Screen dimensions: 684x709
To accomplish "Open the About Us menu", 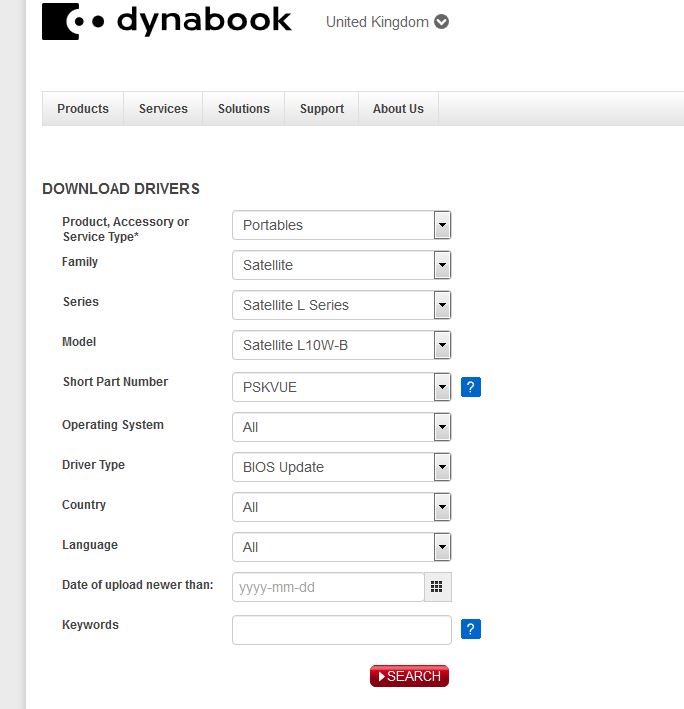I will pos(398,109).
